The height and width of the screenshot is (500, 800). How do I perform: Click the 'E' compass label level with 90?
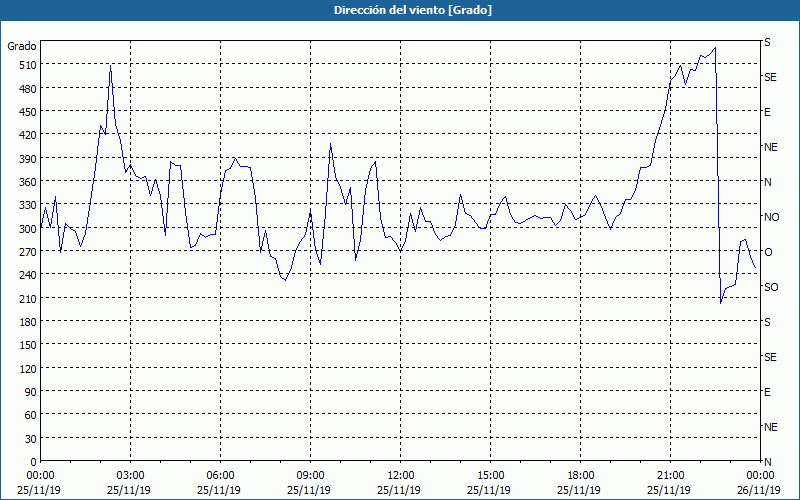(x=767, y=392)
